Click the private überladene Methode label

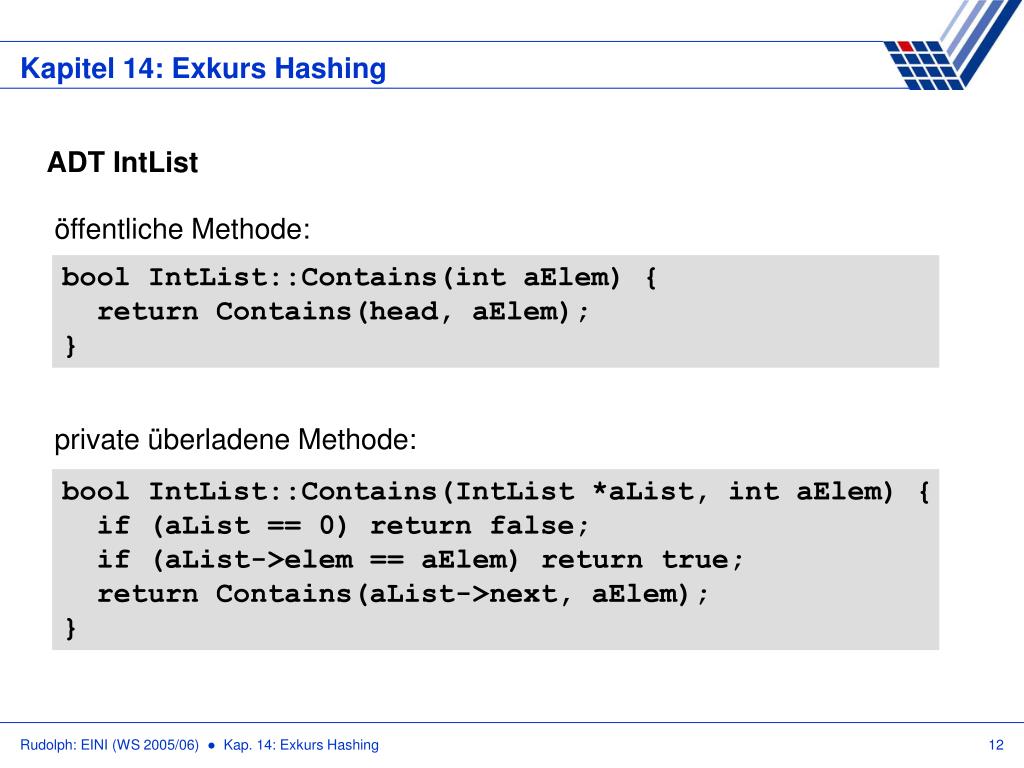tap(235, 440)
